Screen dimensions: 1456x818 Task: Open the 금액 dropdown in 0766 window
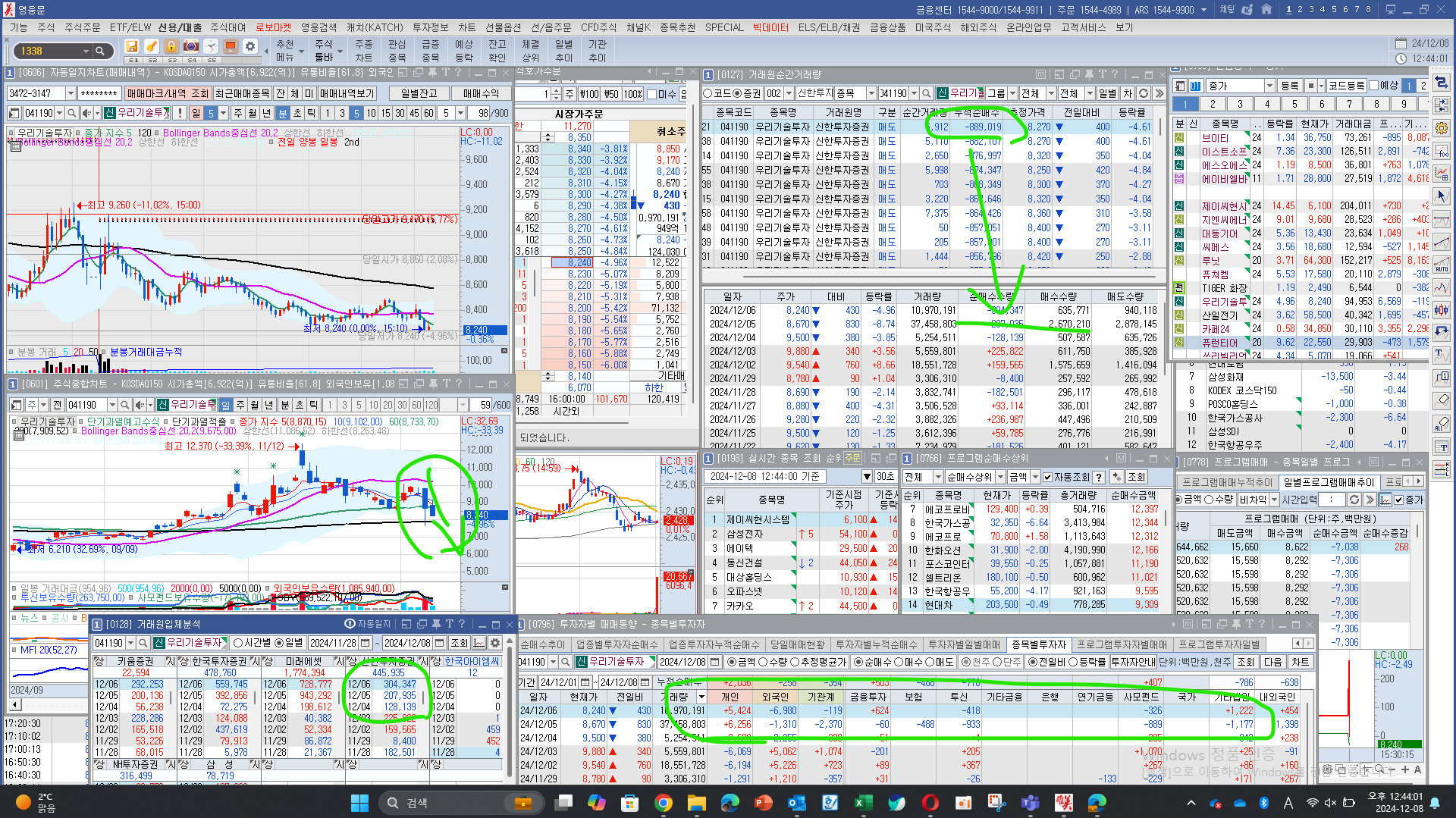[1035, 477]
